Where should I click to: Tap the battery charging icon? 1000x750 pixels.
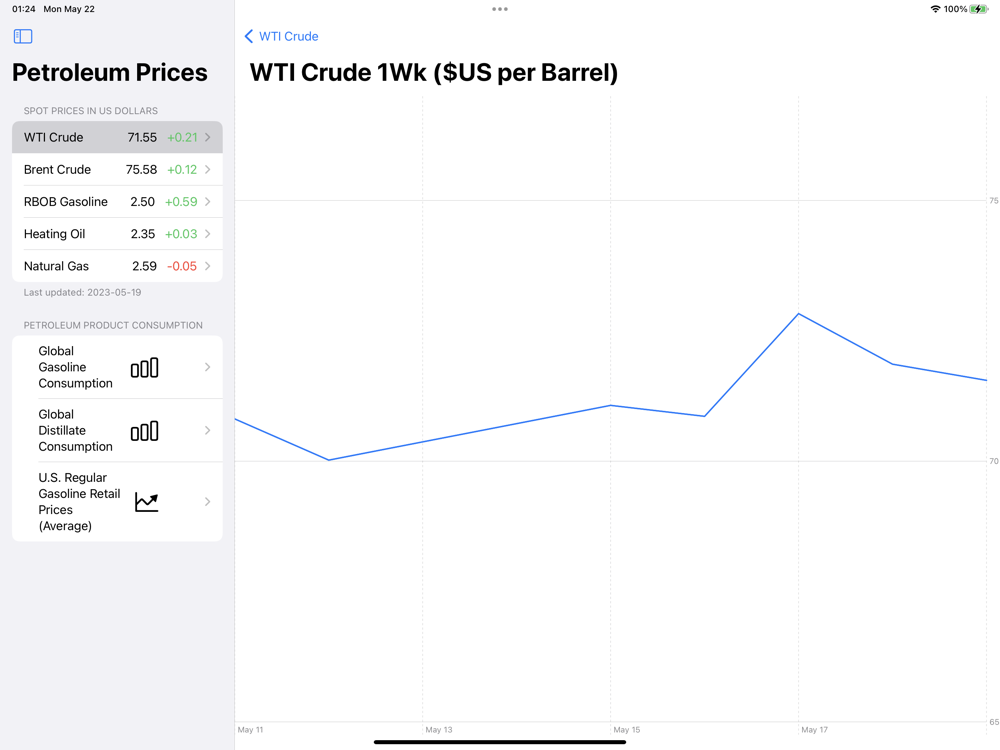[x=979, y=9]
